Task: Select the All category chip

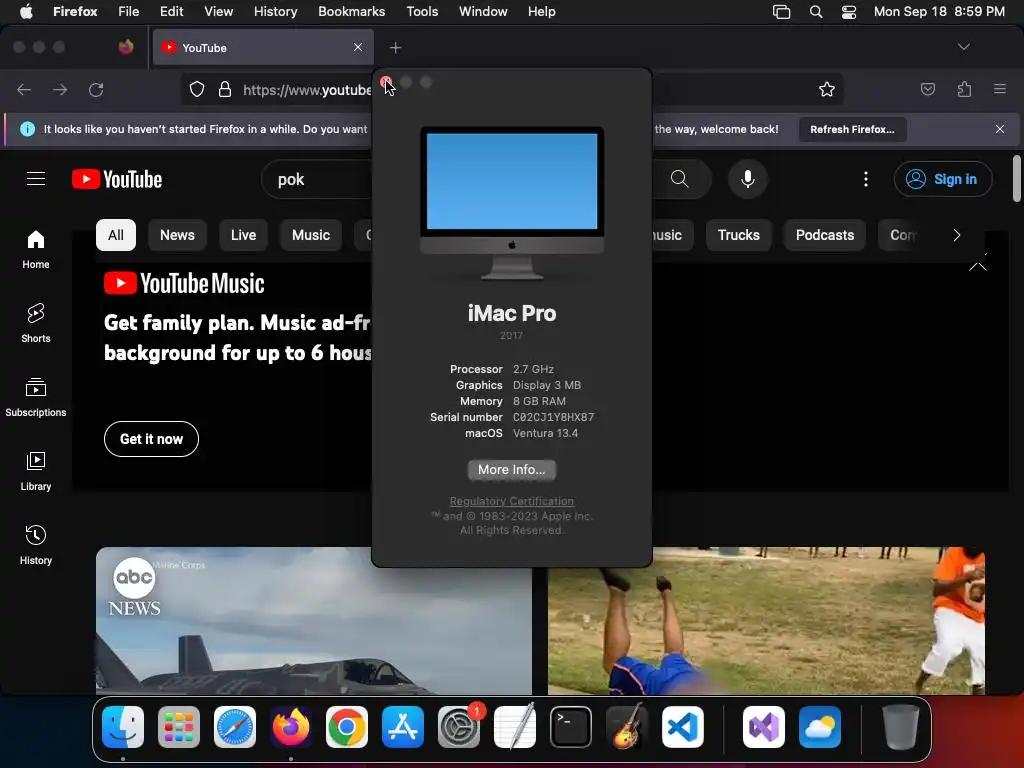Action: click(x=116, y=235)
